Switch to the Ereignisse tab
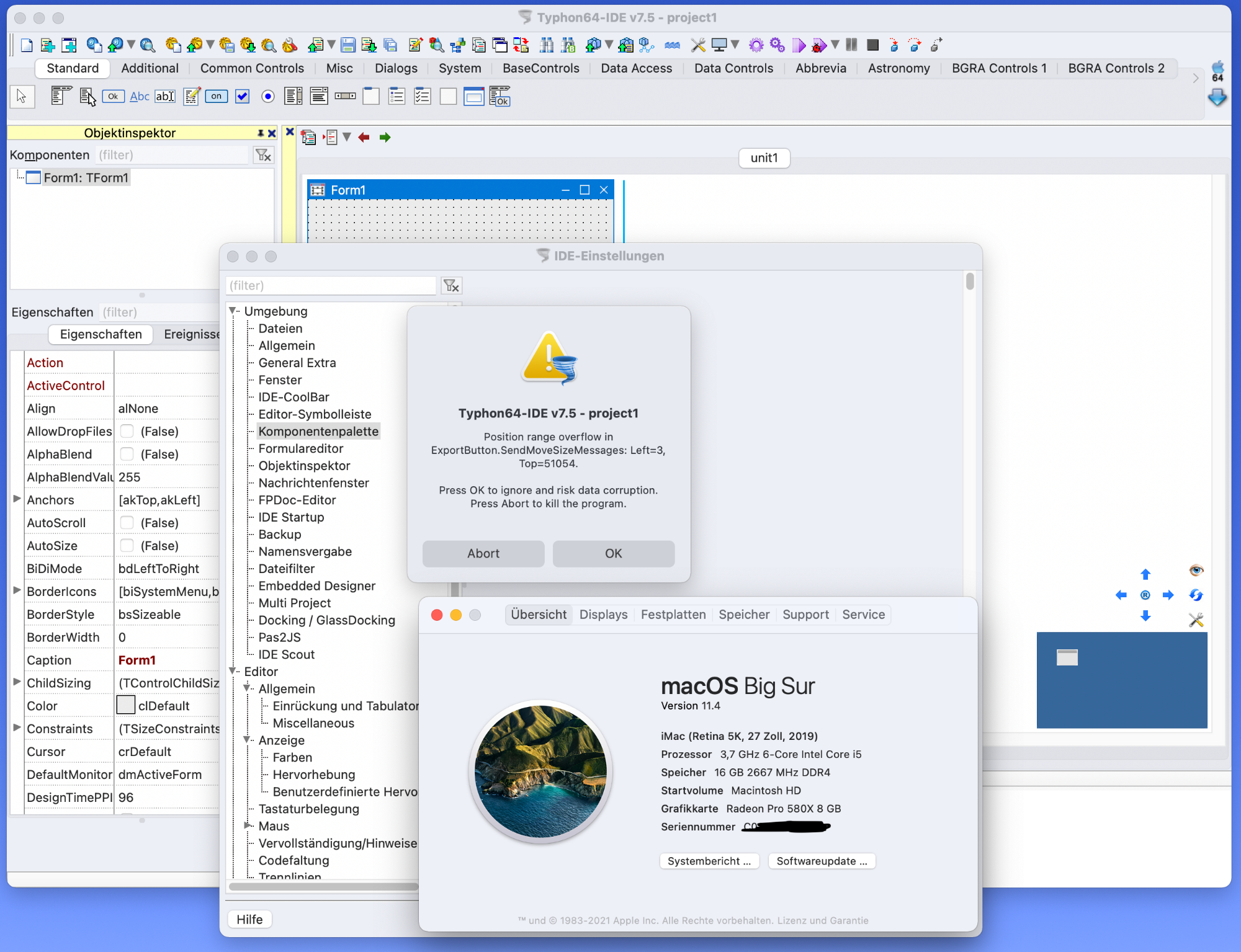This screenshot has height=952, width=1241. tap(192, 334)
